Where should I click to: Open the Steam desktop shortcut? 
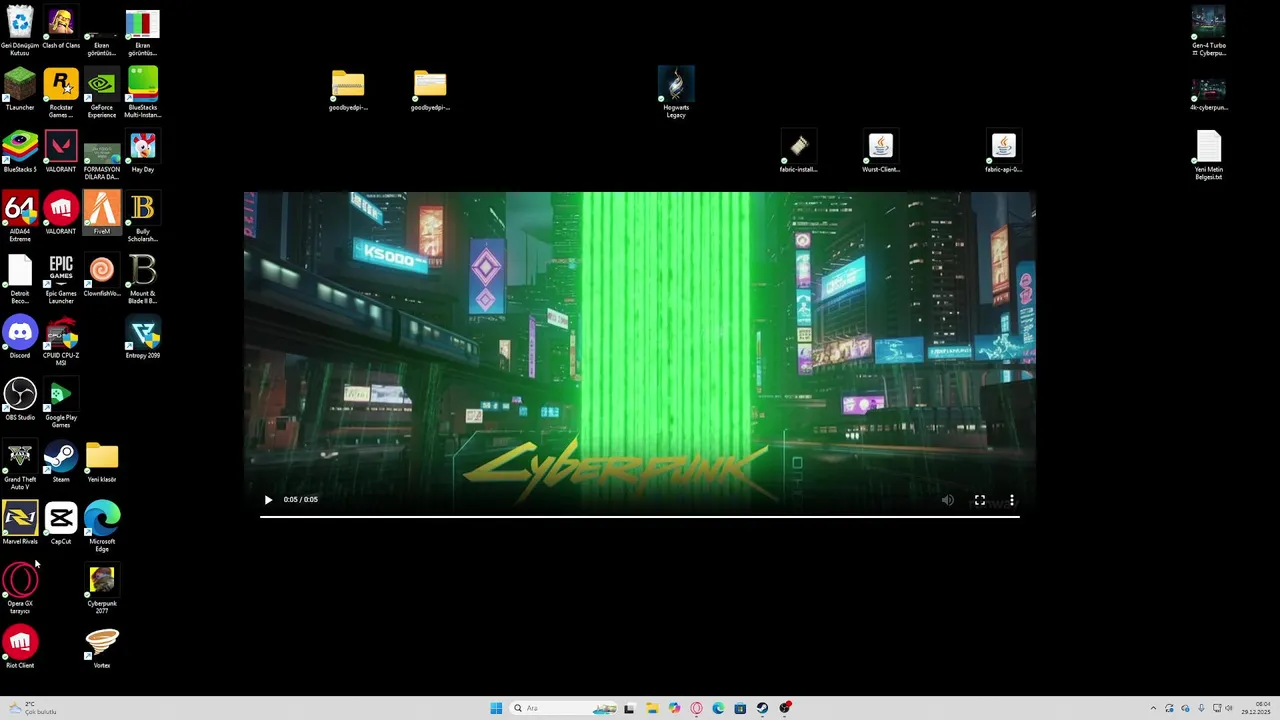(61, 461)
